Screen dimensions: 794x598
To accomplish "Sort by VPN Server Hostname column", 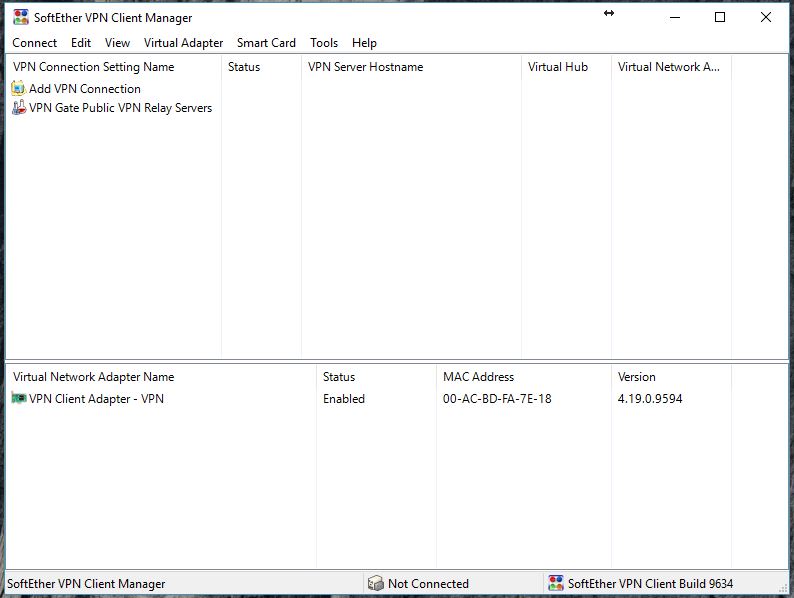I will [x=411, y=67].
